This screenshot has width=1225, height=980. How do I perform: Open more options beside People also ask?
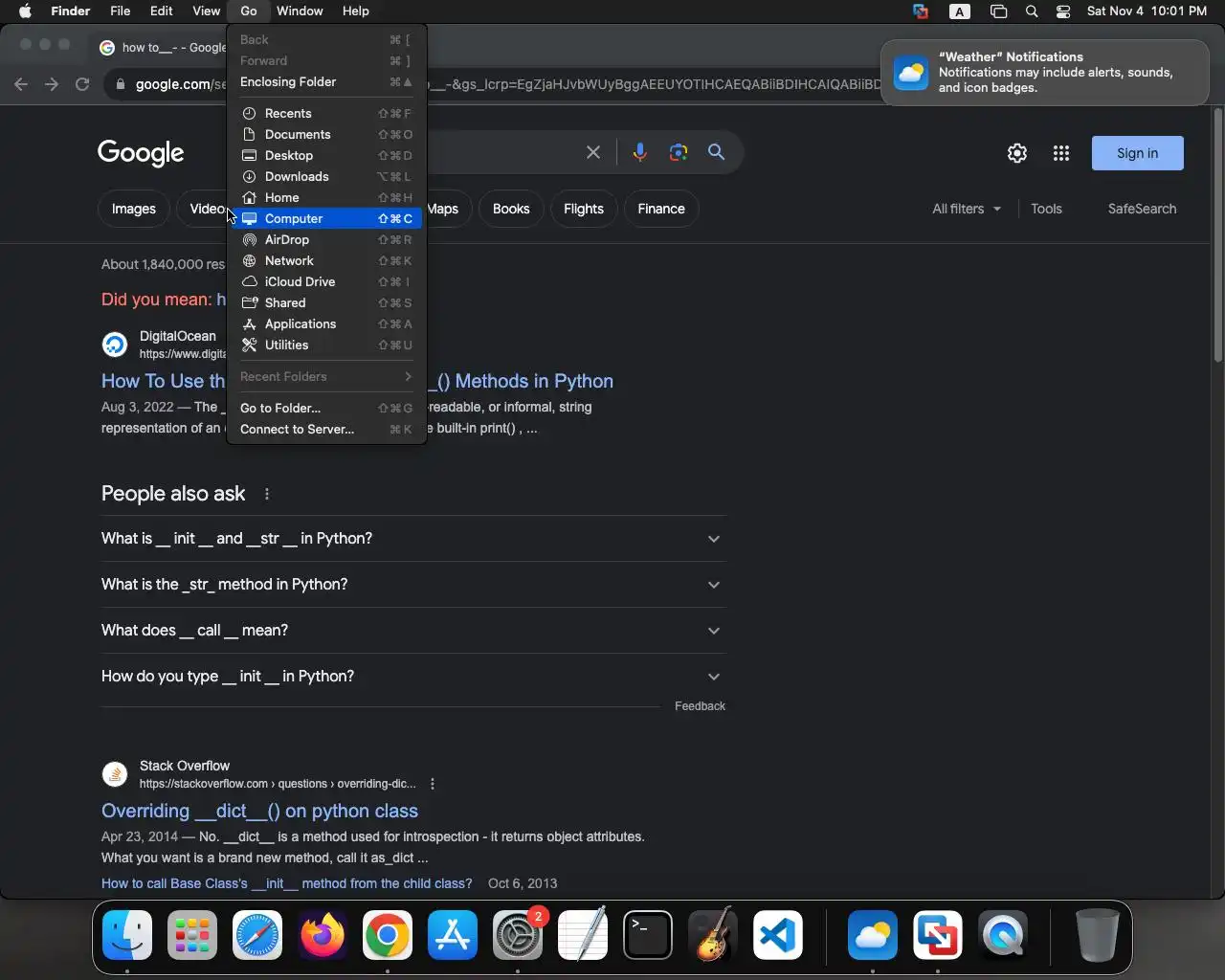(x=267, y=494)
